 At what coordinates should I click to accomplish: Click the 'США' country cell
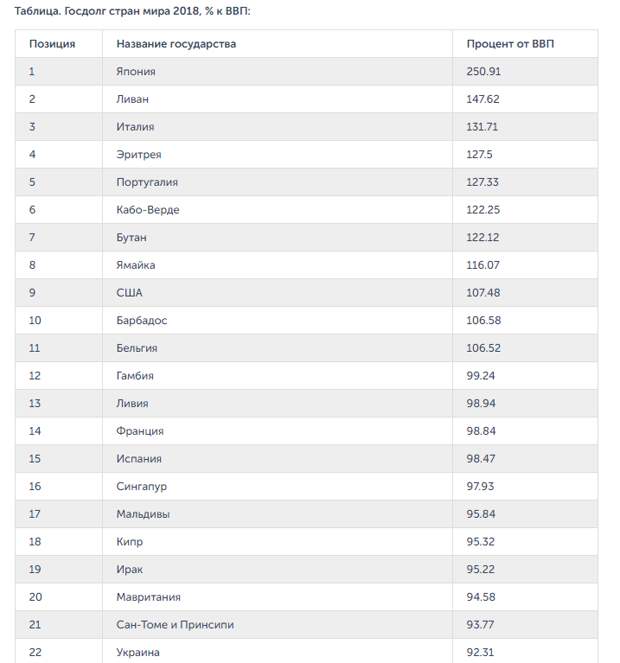[129, 293]
